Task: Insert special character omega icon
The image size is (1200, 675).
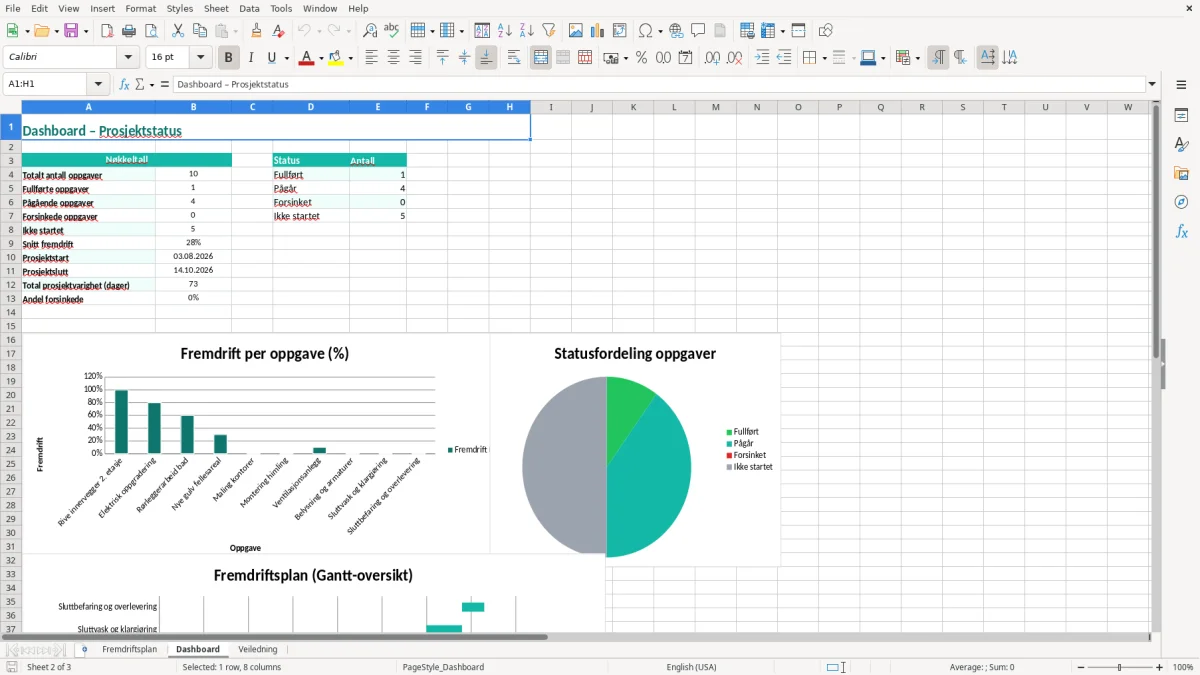Action: tap(645, 31)
